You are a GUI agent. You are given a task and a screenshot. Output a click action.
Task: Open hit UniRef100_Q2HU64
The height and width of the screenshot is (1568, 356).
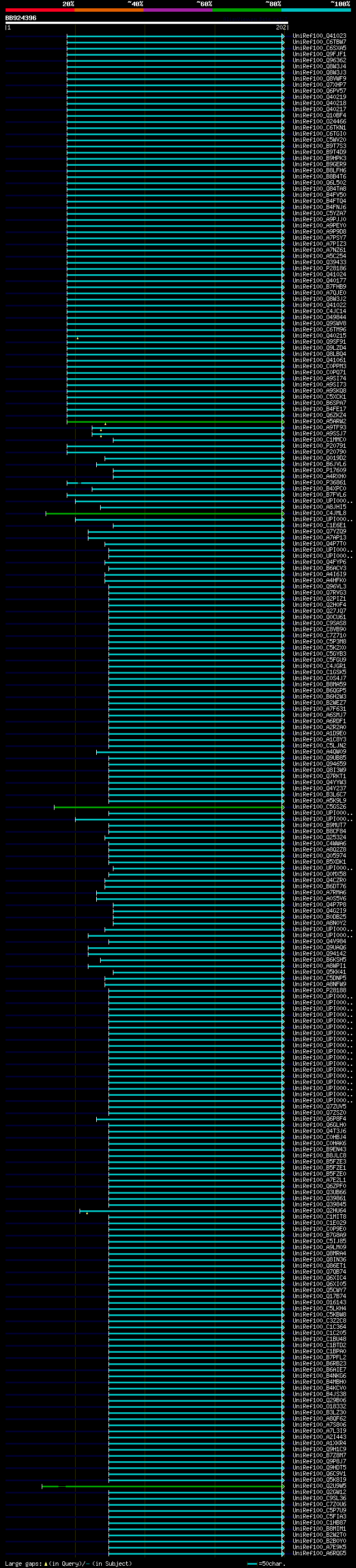pos(319,1211)
